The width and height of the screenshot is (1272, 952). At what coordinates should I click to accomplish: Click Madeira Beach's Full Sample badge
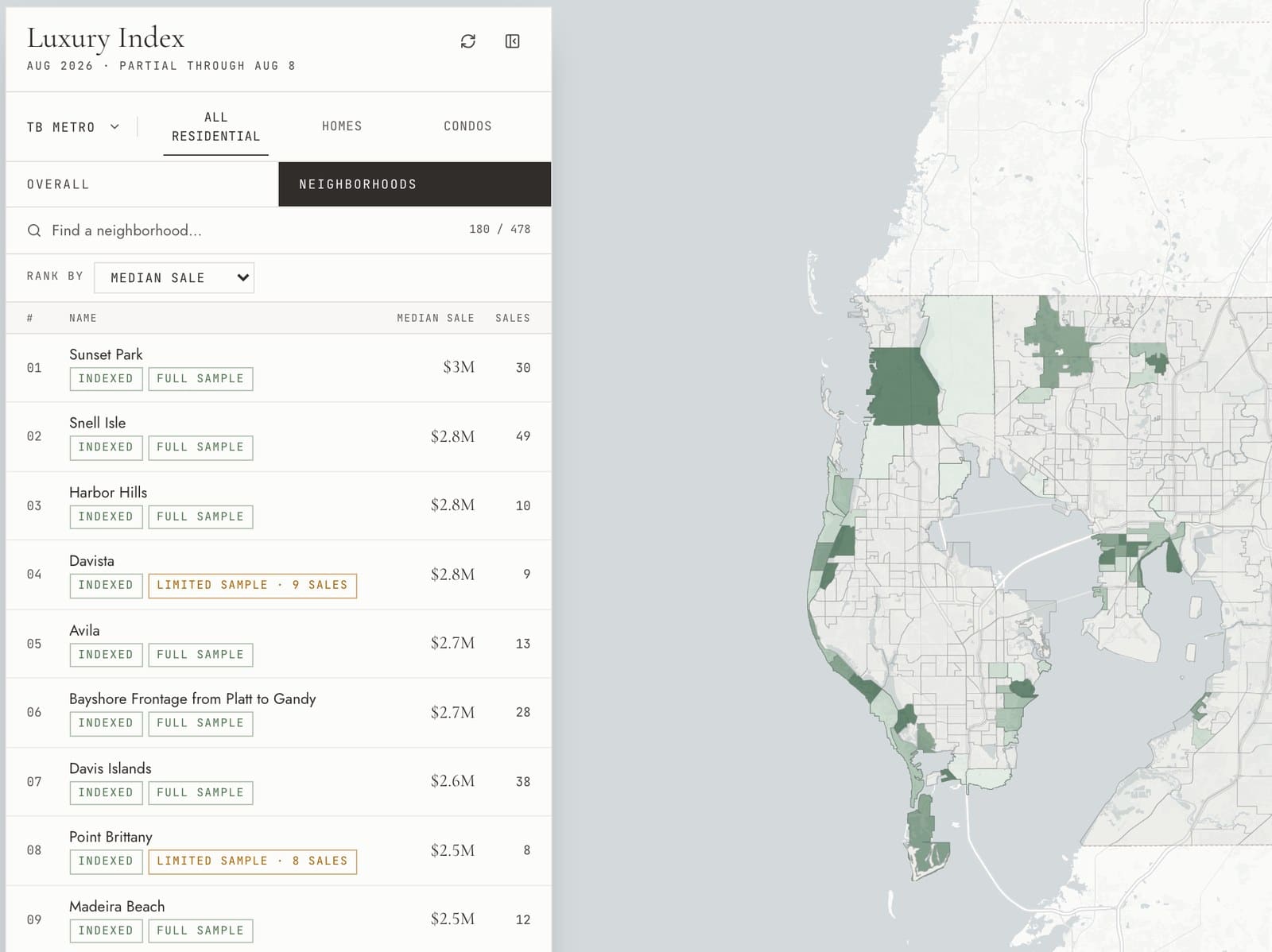coord(200,931)
